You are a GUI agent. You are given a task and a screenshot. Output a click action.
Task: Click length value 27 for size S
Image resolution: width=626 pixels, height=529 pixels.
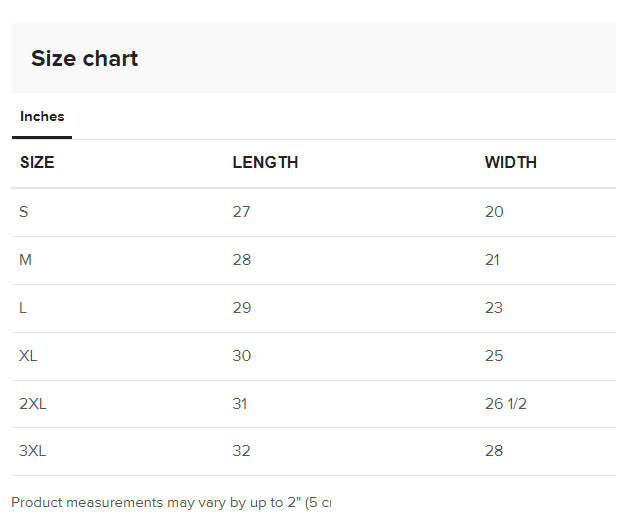(241, 212)
